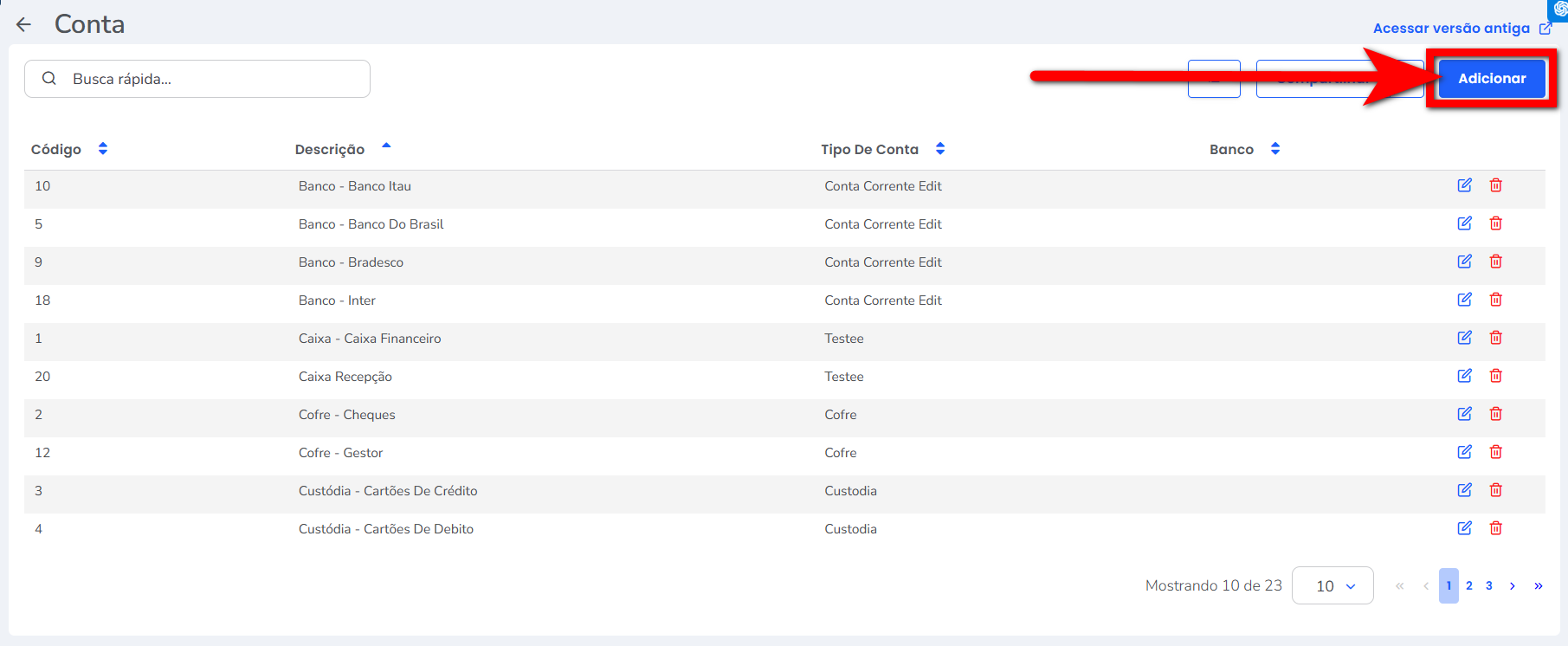The image size is (1568, 646).
Task: Sort table by Código column
Action: (x=102, y=149)
